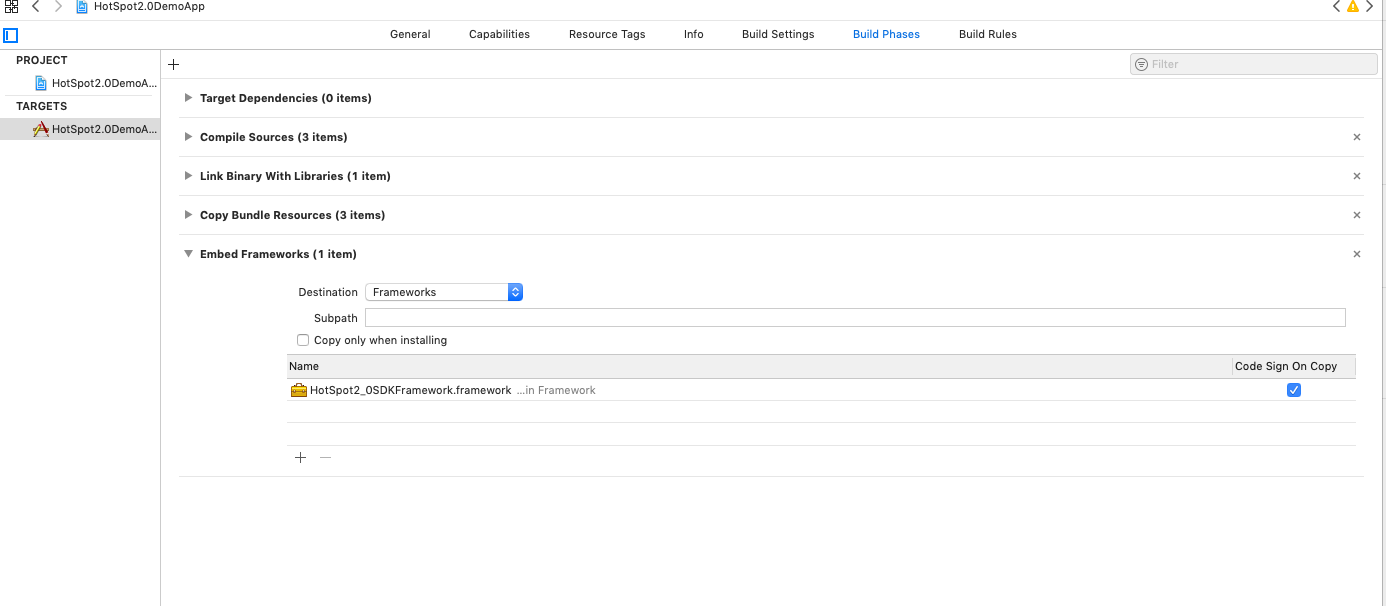
Task: Delete the Copy Bundle Resources phase
Action: coord(1357,215)
